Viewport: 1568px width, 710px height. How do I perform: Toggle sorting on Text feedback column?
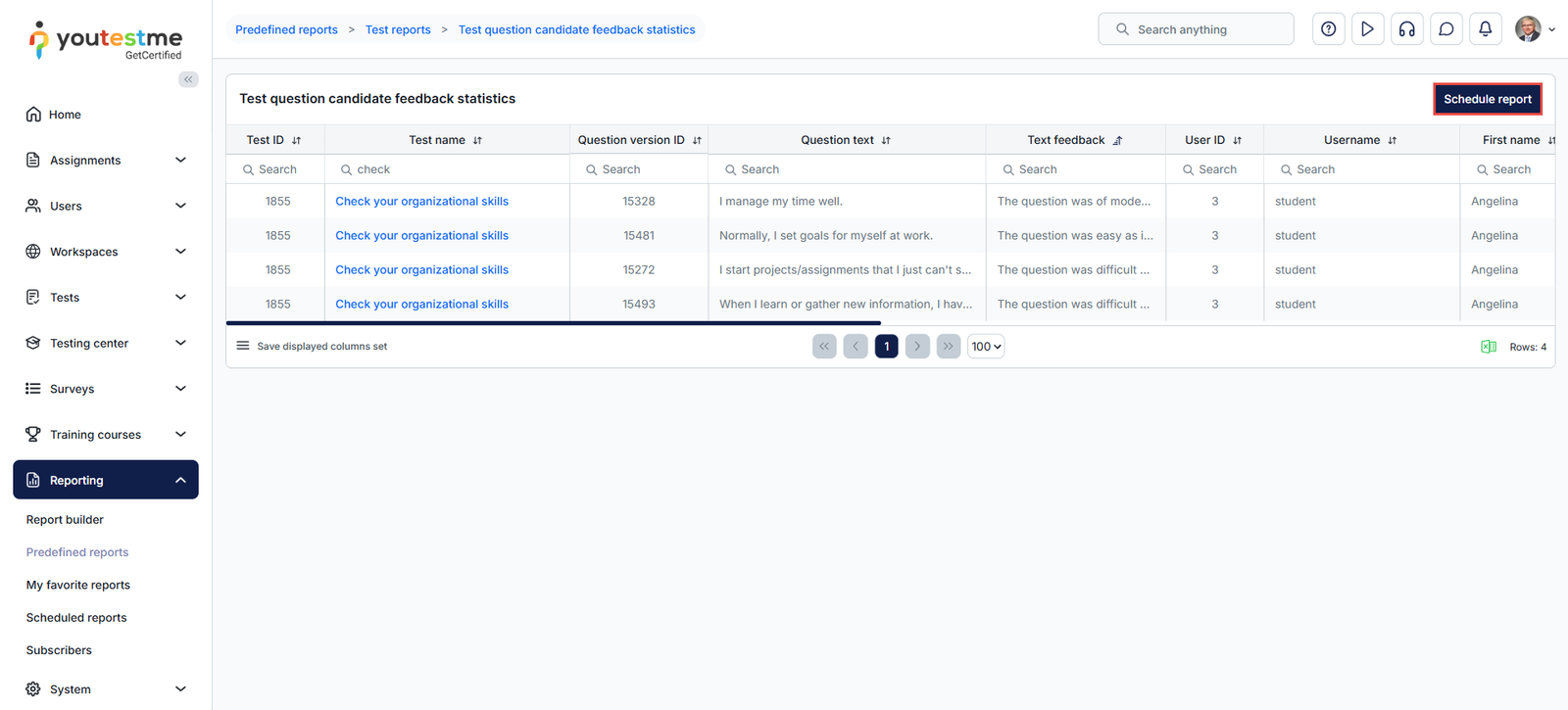click(1117, 141)
